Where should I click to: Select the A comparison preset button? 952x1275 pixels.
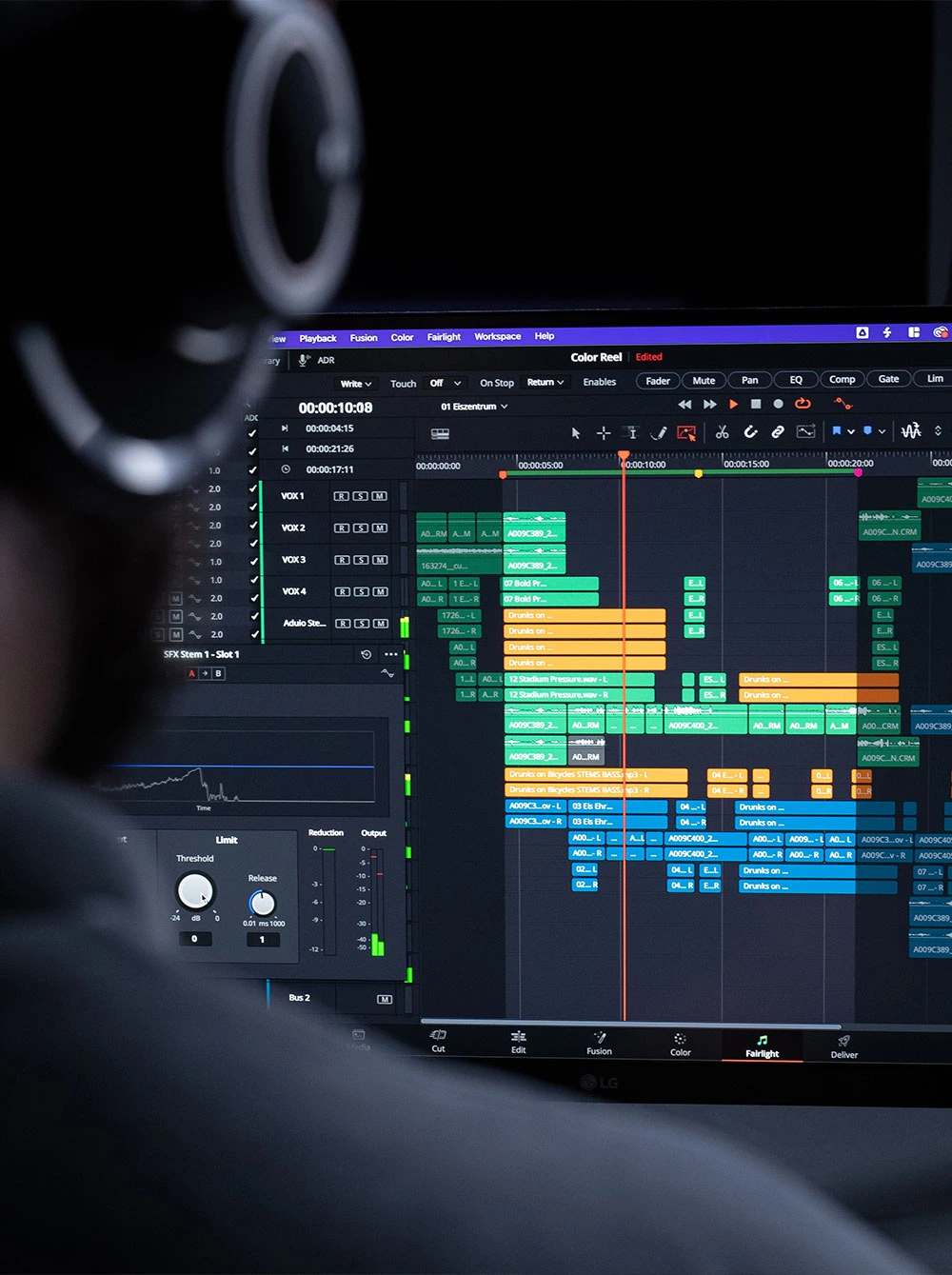[x=192, y=673]
